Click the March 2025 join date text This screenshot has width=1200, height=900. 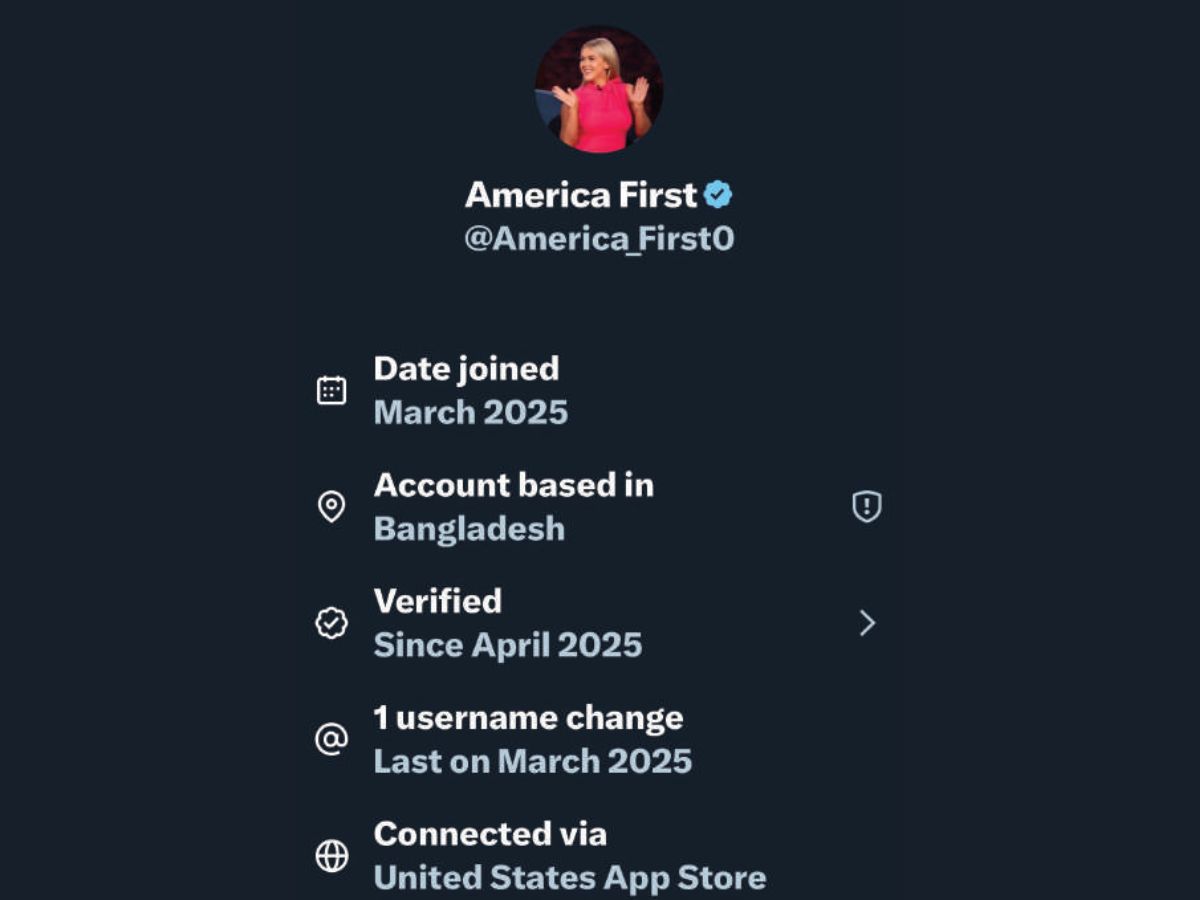470,412
